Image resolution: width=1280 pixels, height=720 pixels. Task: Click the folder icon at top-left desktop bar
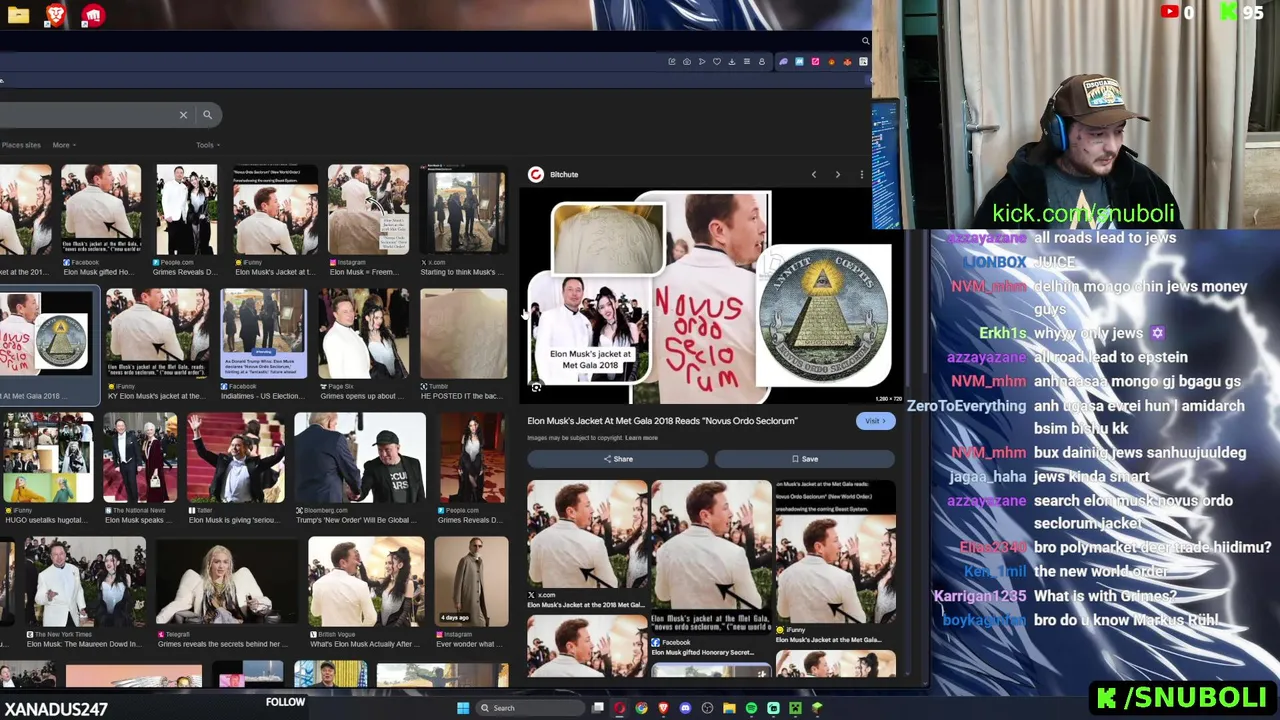[18, 15]
